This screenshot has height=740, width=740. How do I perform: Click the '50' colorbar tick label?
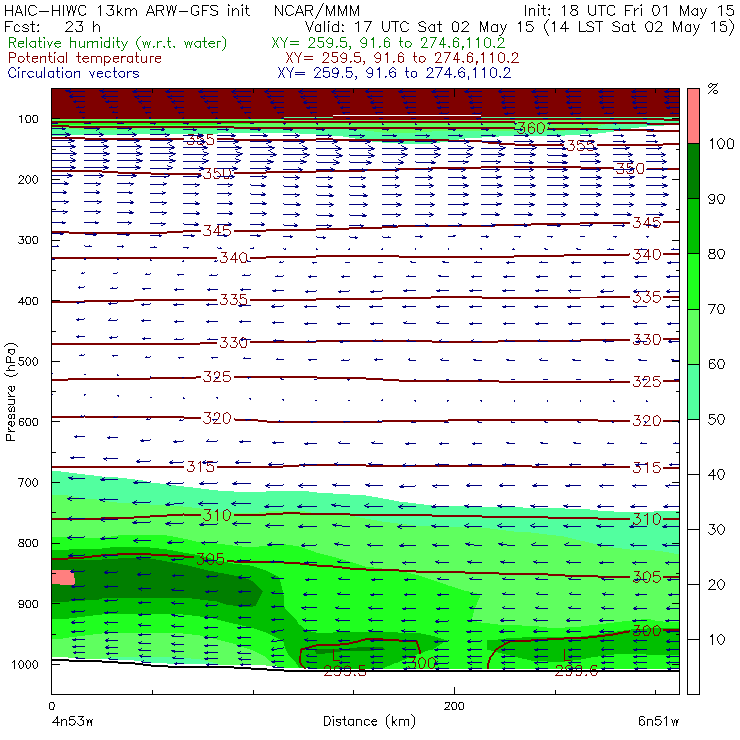pyautogui.click(x=716, y=420)
